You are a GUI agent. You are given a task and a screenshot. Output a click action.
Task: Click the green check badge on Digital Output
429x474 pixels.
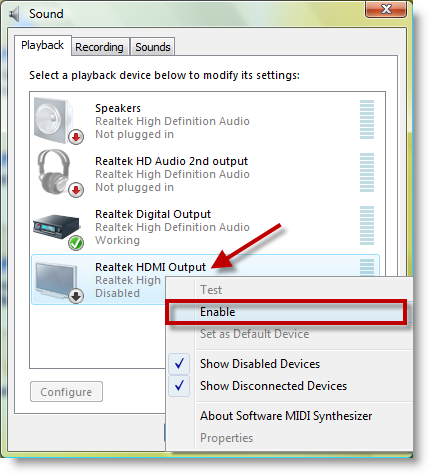pyautogui.click(x=76, y=243)
